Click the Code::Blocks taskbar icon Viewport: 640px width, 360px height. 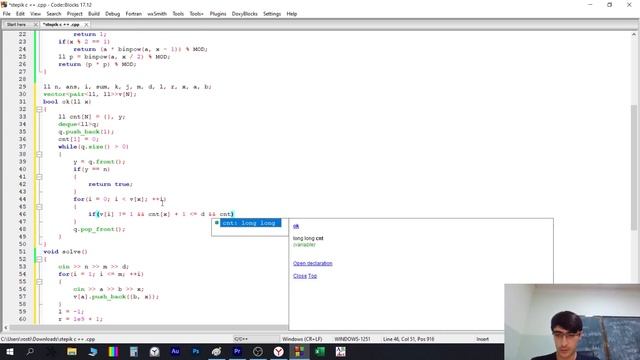coord(300,351)
